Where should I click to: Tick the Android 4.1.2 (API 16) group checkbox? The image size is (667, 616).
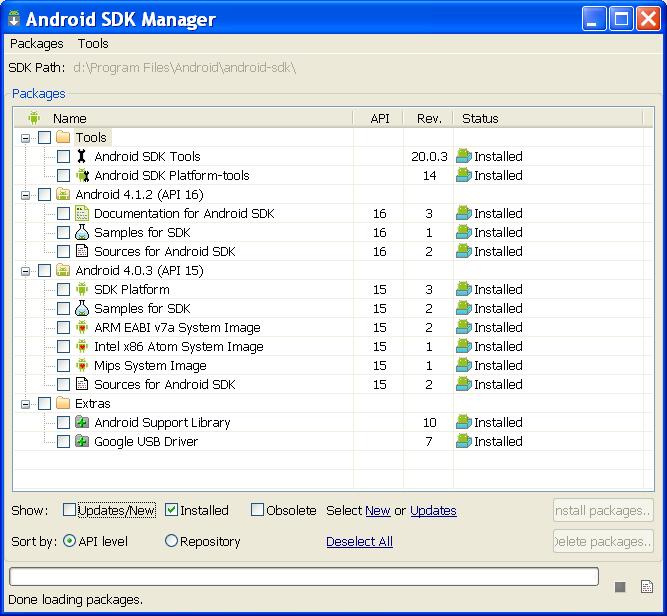(x=44, y=194)
